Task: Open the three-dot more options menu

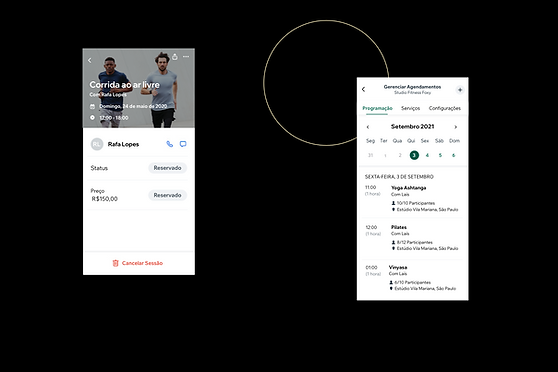Action: 186,57
